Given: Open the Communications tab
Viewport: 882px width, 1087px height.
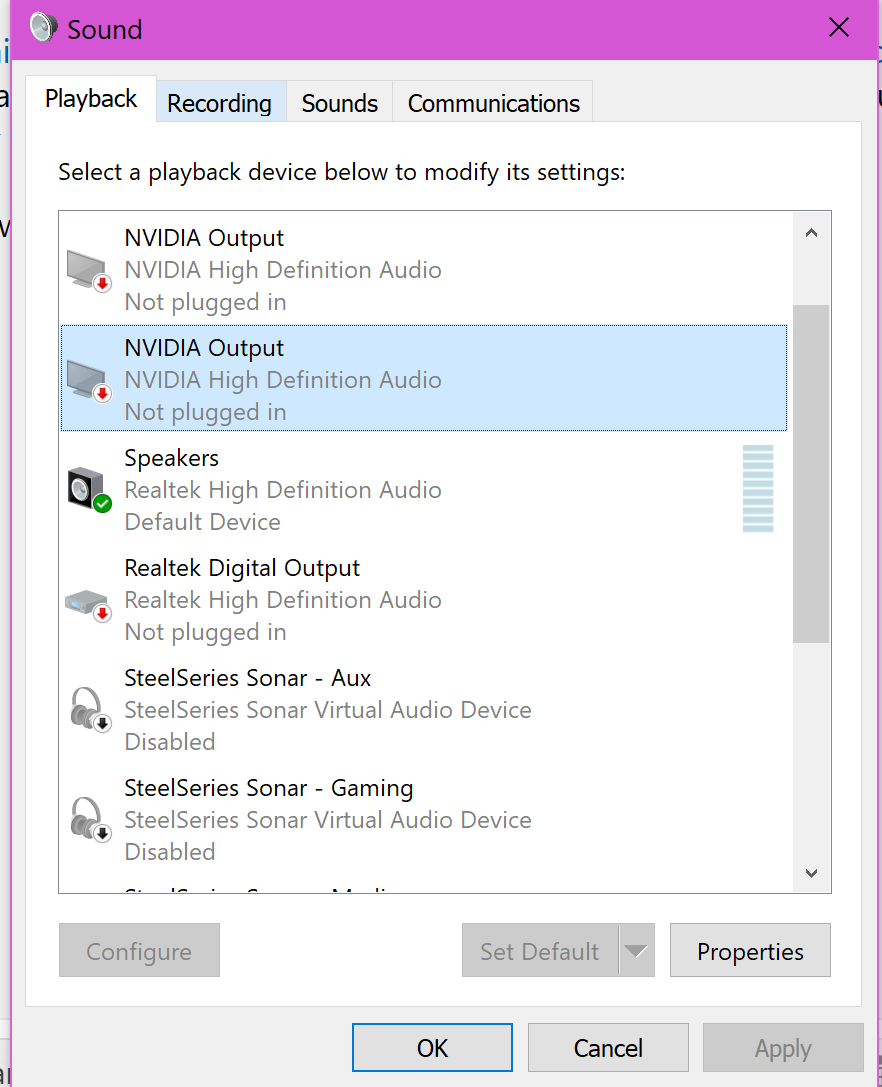Looking at the screenshot, I should click(493, 103).
